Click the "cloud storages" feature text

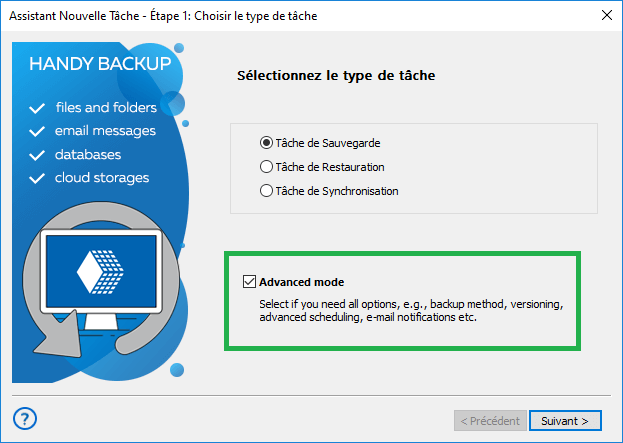[102, 178]
